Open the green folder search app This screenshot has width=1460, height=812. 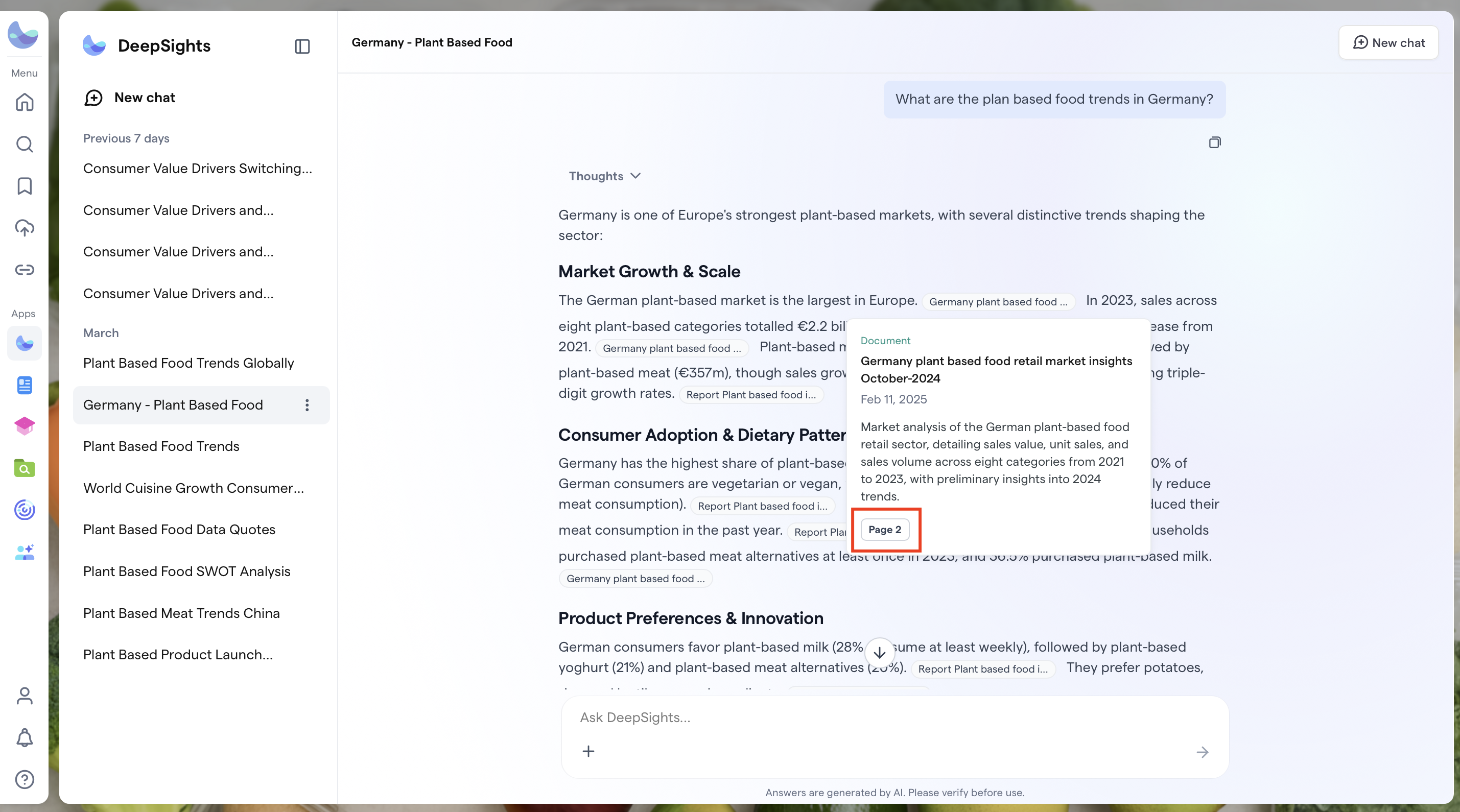click(x=25, y=469)
